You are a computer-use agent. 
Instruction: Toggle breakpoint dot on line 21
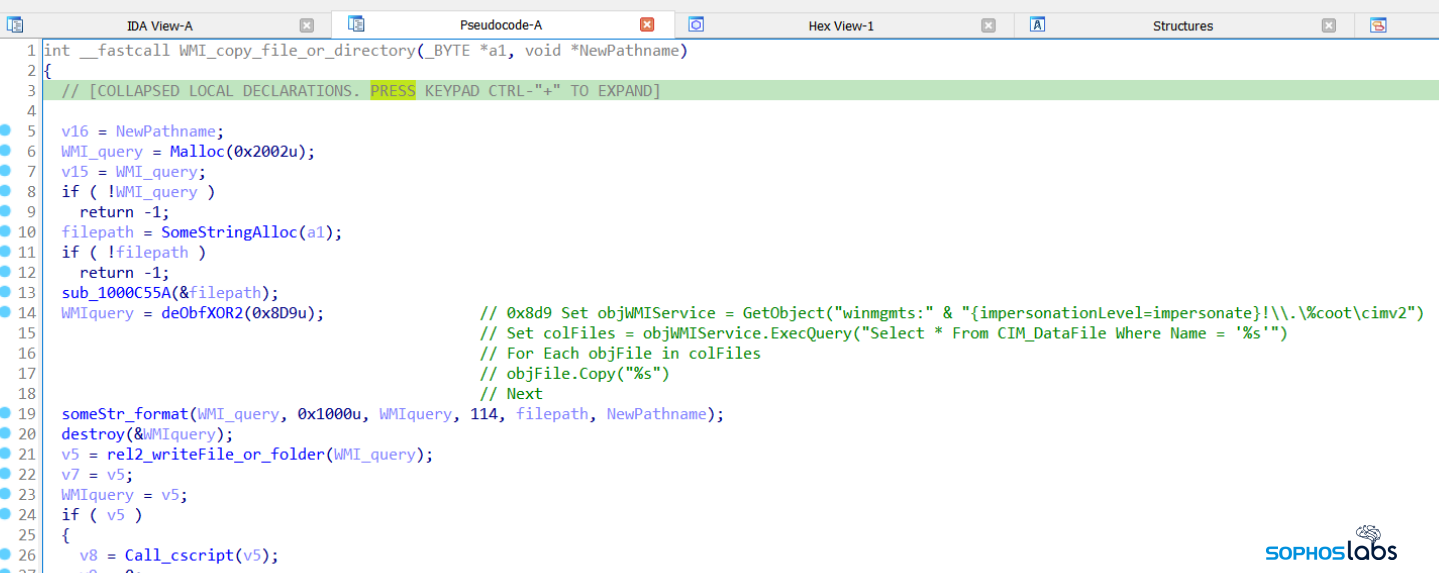click(x=6, y=454)
